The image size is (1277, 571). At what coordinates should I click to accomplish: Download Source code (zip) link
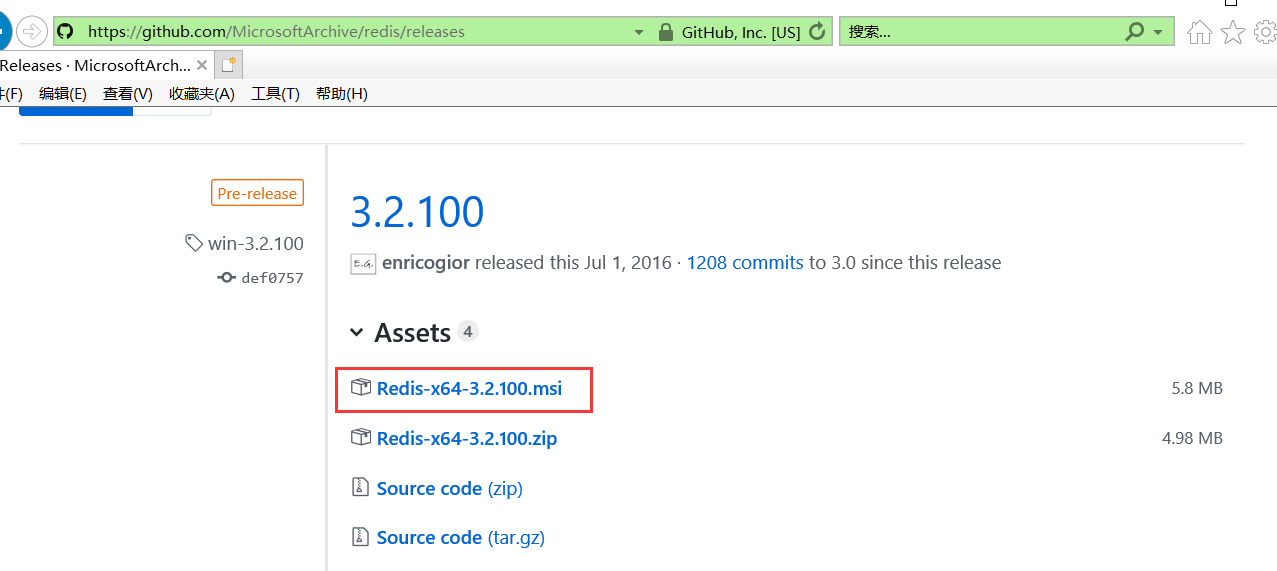click(x=450, y=488)
